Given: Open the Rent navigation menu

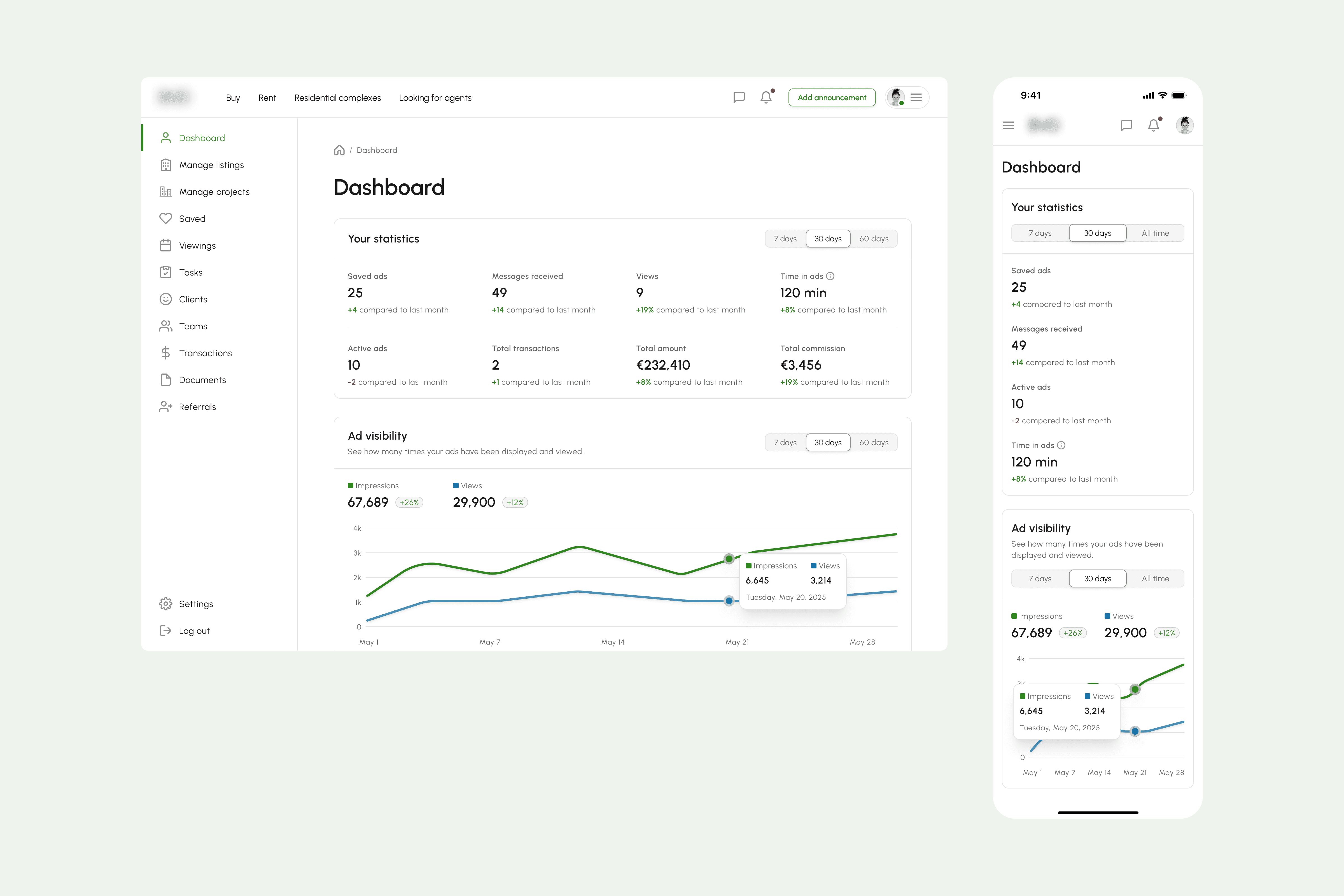Looking at the screenshot, I should 267,98.
